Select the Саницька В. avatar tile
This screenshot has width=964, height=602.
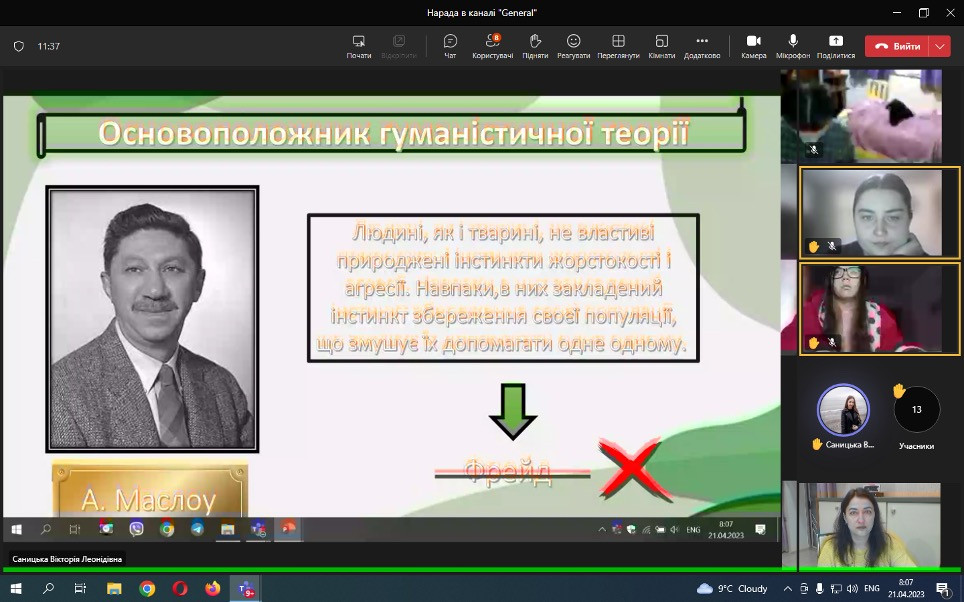pos(843,410)
